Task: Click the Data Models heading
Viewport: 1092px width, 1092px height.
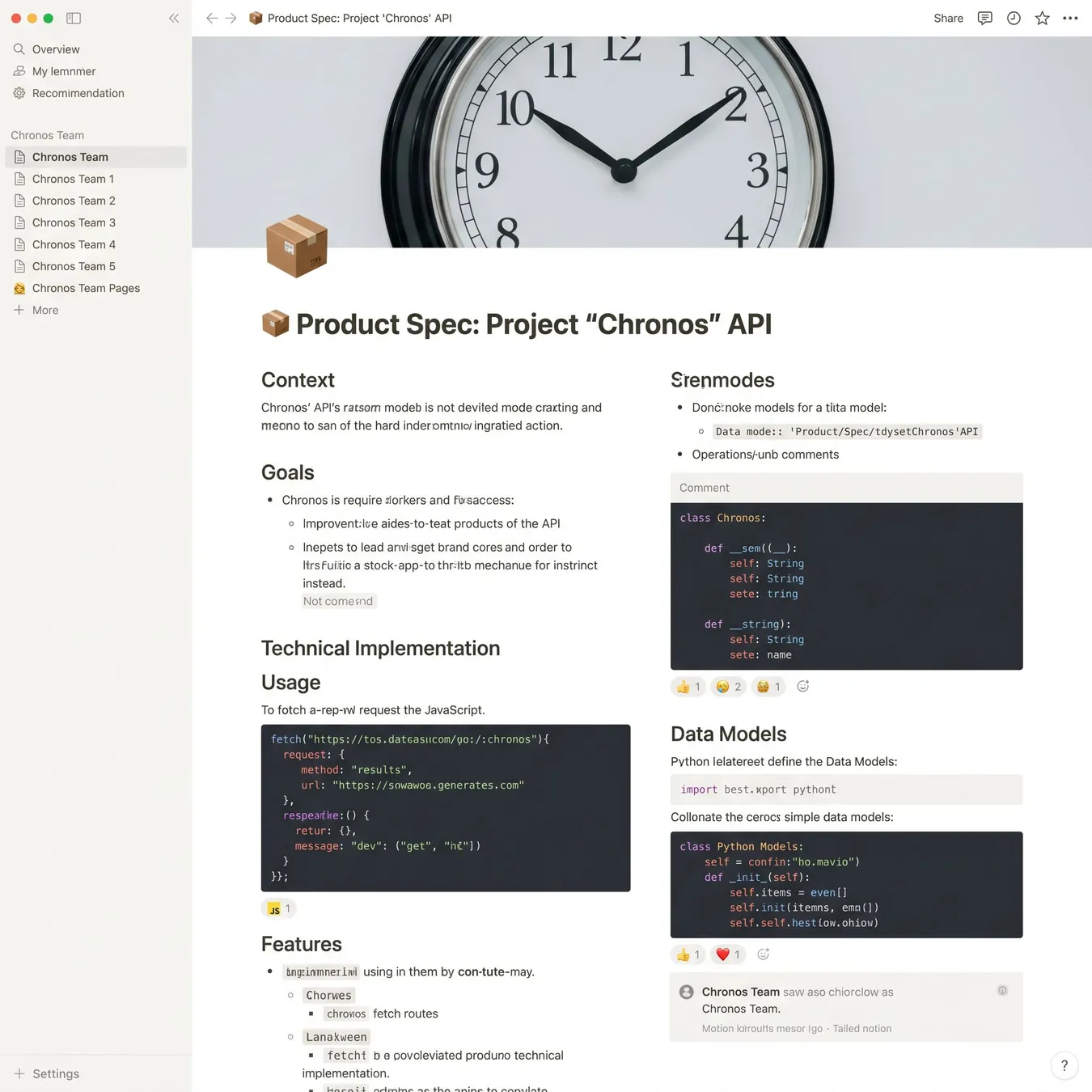Action: pos(728,734)
